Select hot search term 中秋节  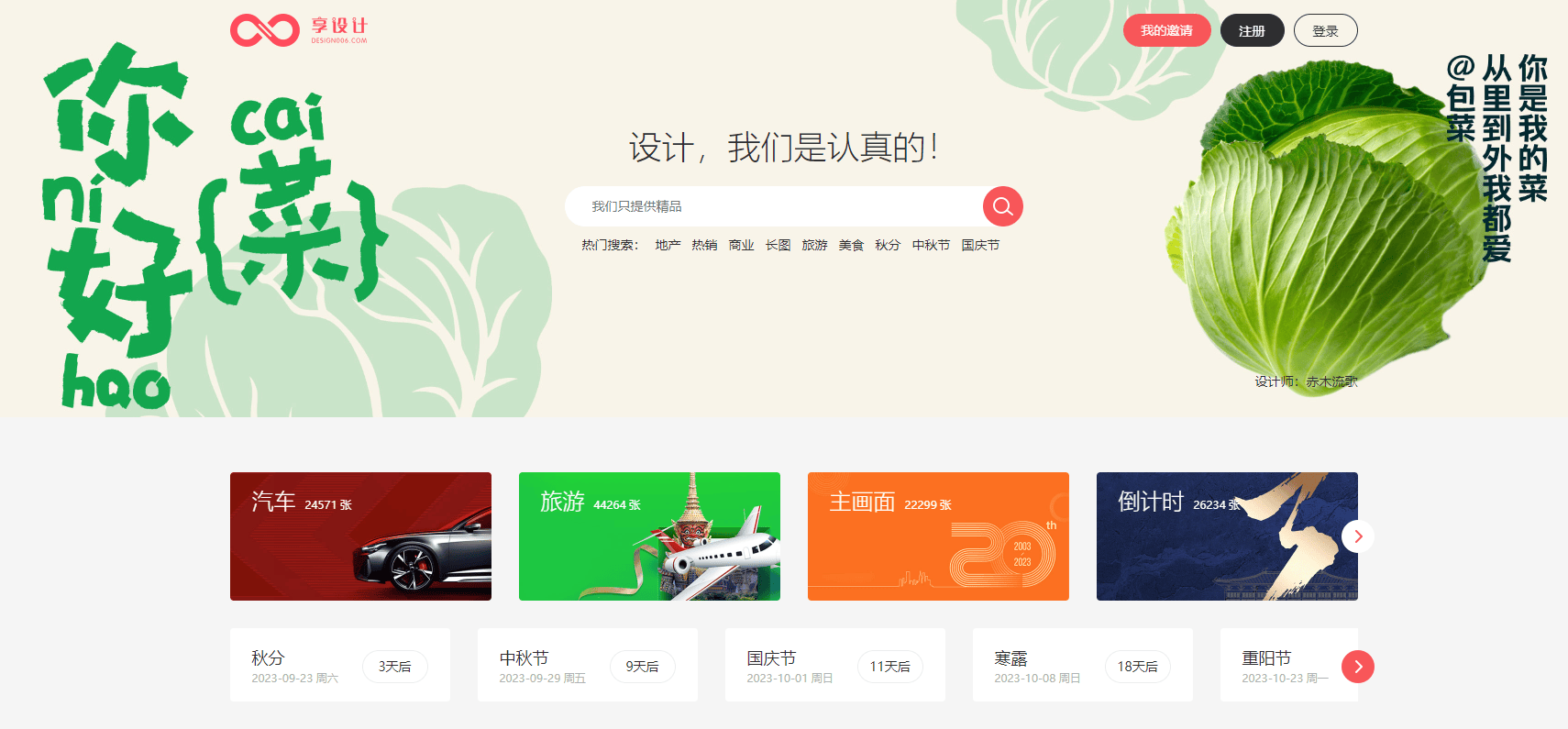[931, 246]
